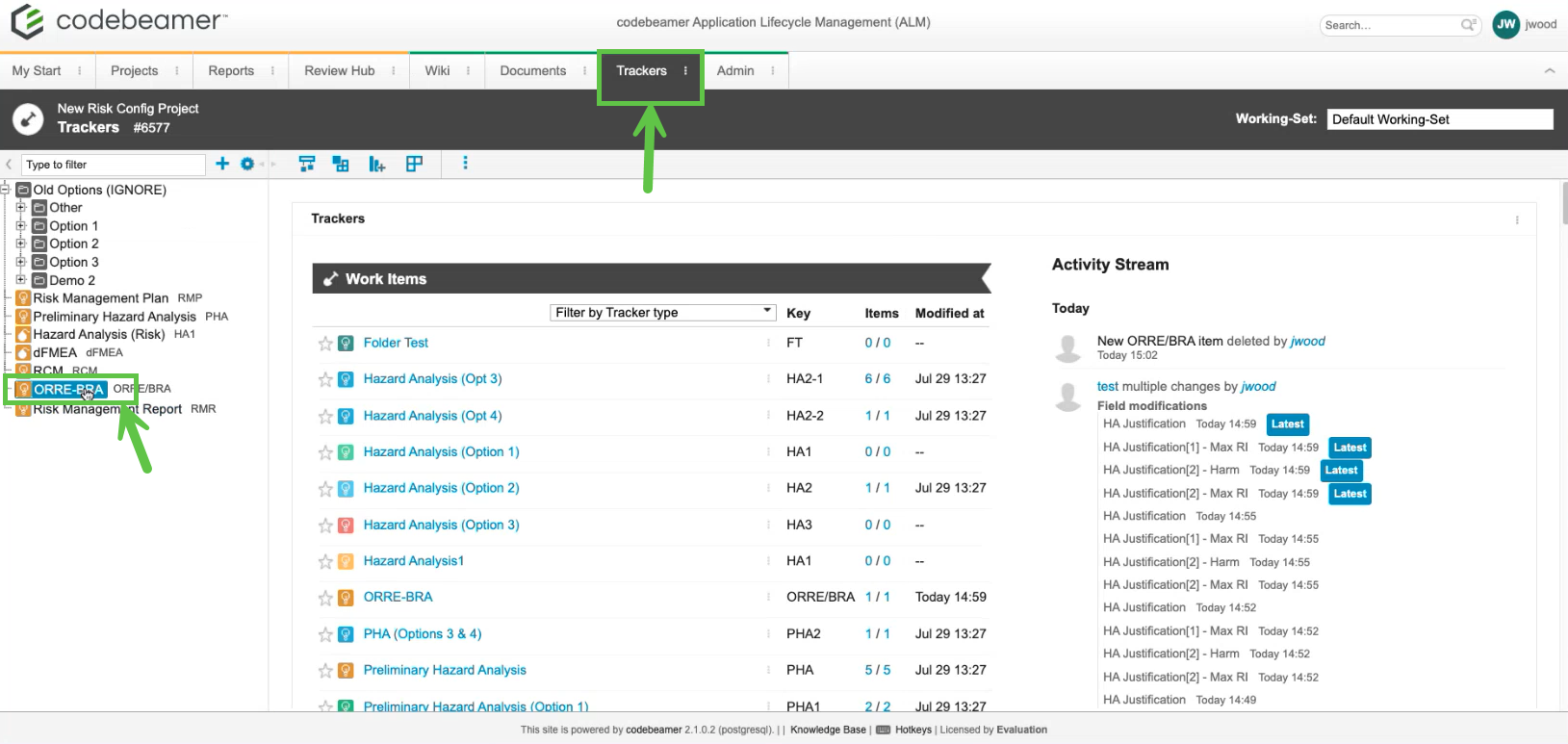Switch to the Reports tab
Viewport: 1568px width, 744px height.
[x=231, y=71]
